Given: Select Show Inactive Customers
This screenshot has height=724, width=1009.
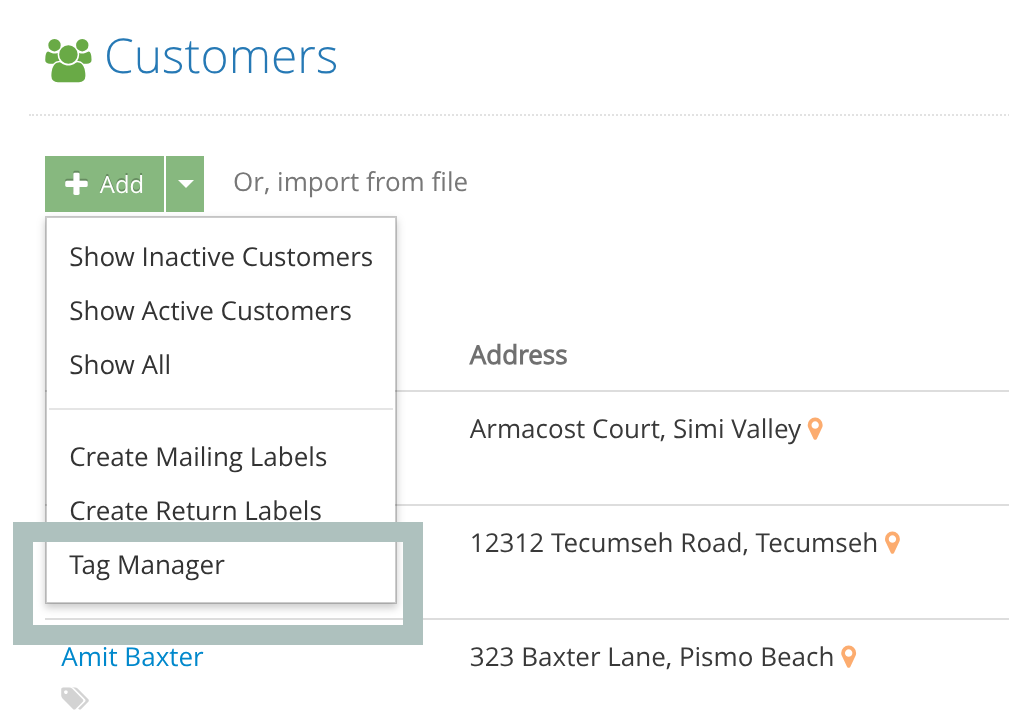Looking at the screenshot, I should click(220, 257).
